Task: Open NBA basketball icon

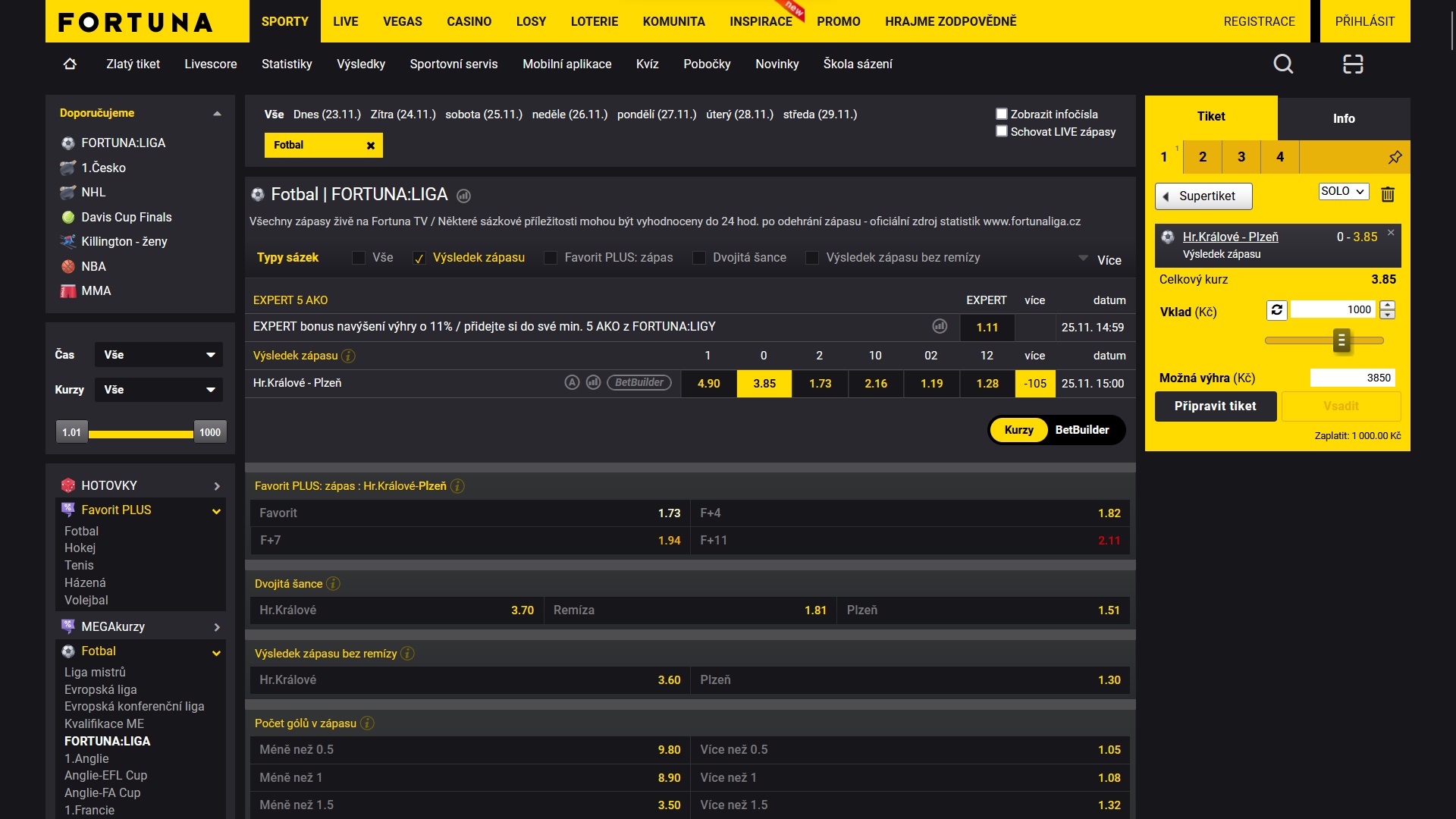Action: pyautogui.click(x=68, y=266)
